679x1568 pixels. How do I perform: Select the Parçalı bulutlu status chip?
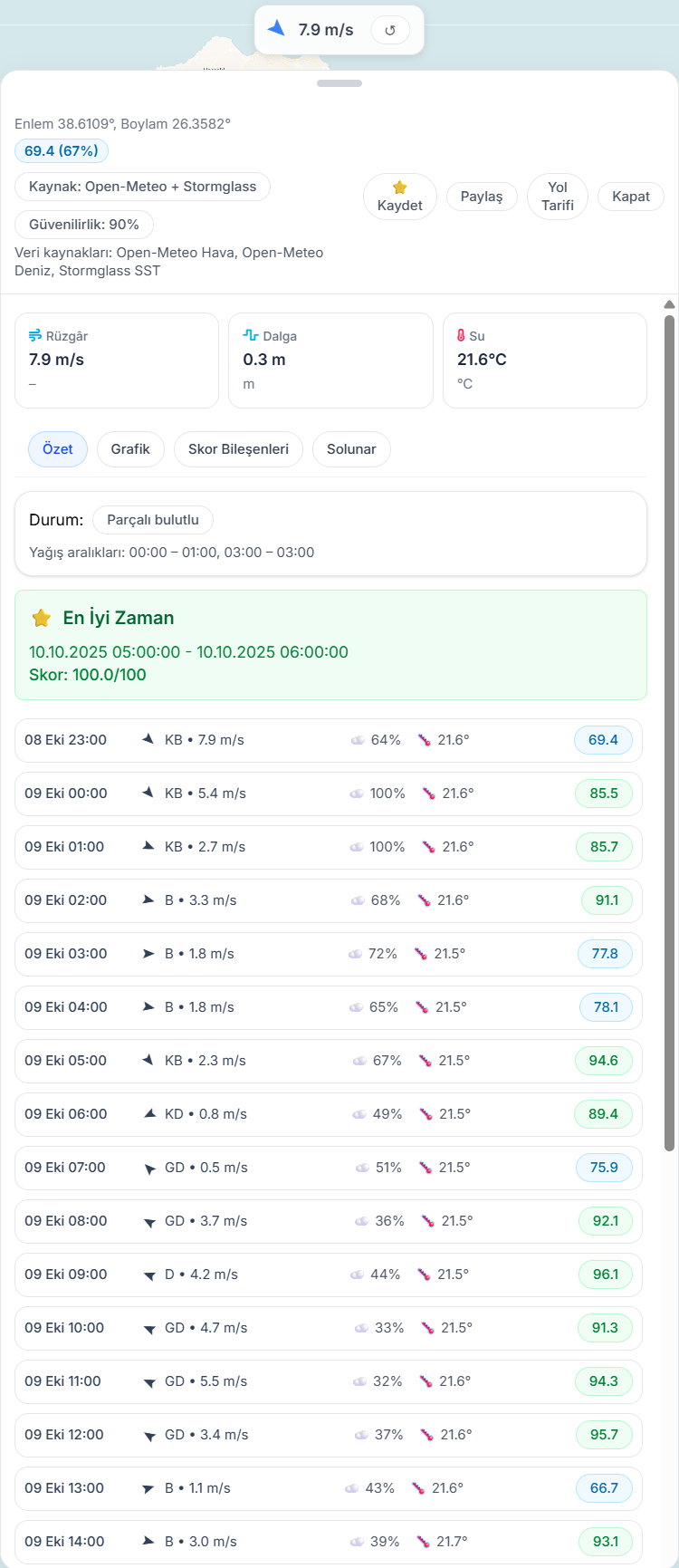tap(153, 520)
